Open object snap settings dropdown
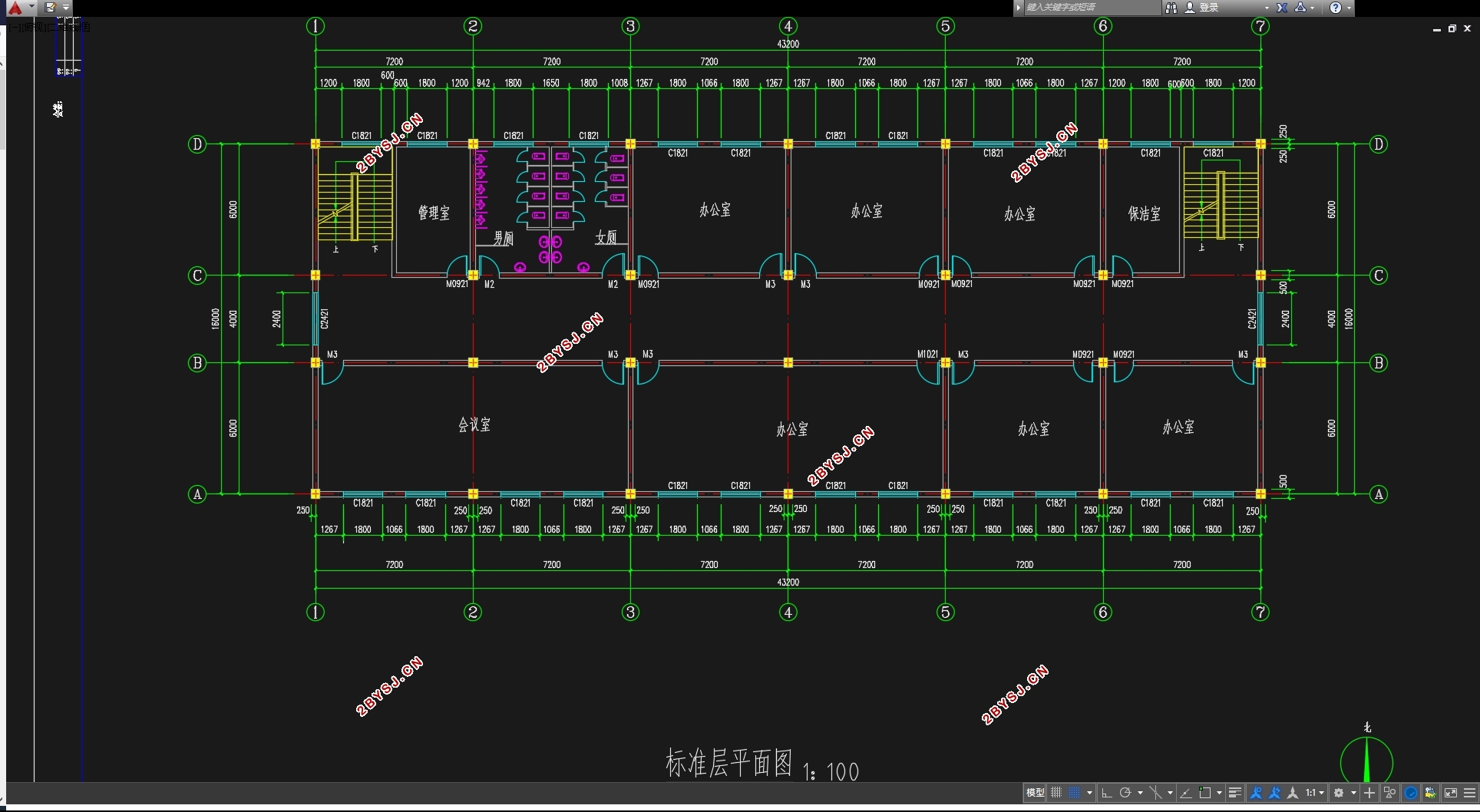This screenshot has width=1480, height=812. point(1219,793)
